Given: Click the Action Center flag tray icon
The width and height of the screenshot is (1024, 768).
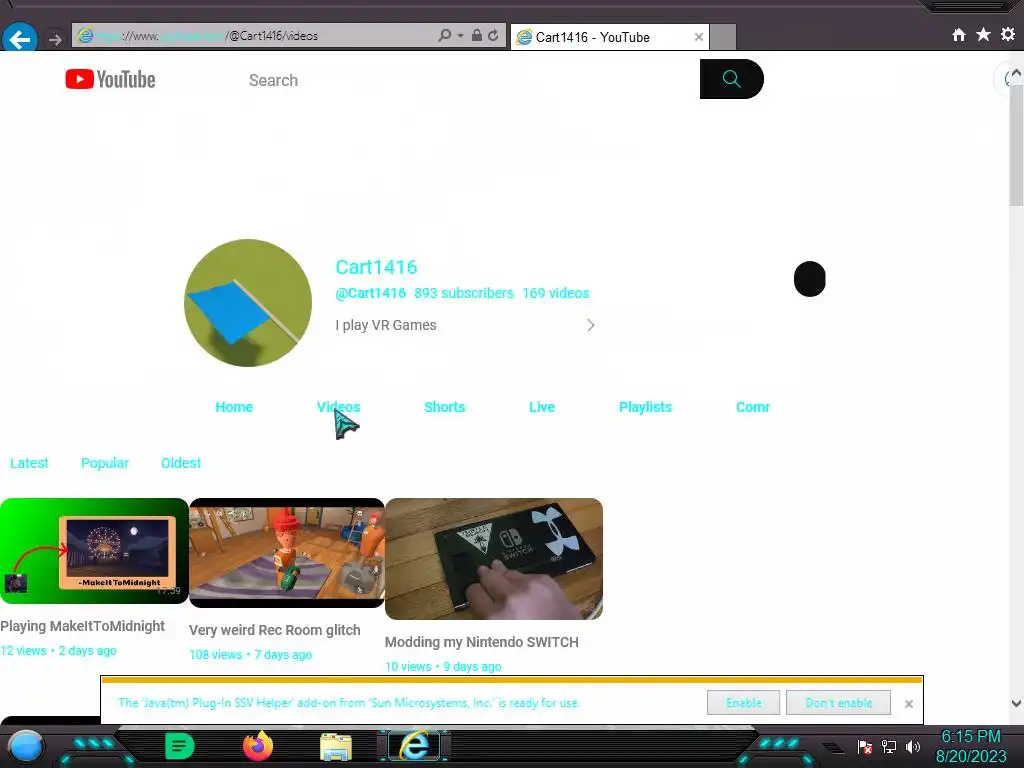Looking at the screenshot, I should click(865, 746).
